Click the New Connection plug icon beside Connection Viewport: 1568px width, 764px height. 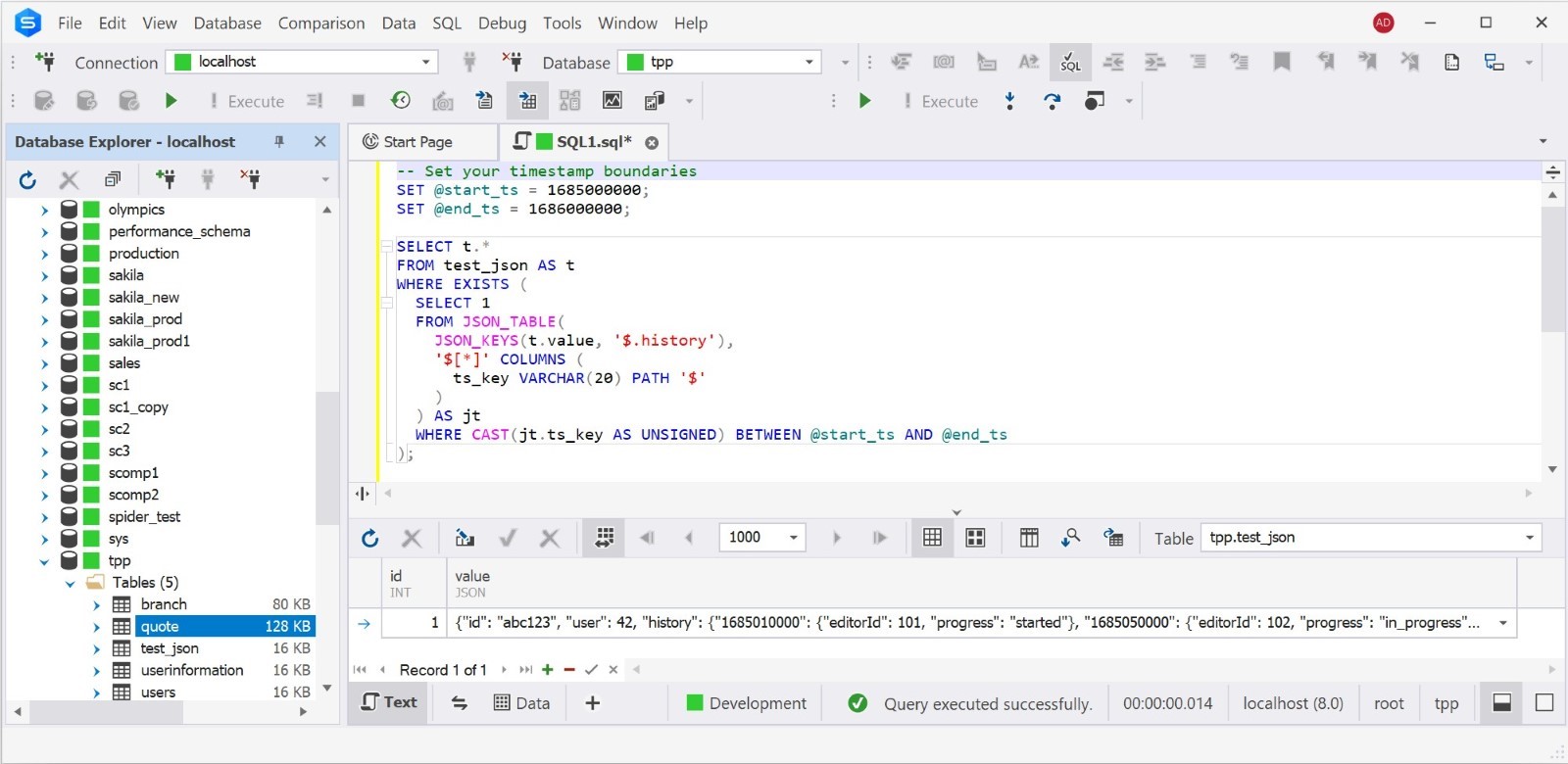(44, 62)
